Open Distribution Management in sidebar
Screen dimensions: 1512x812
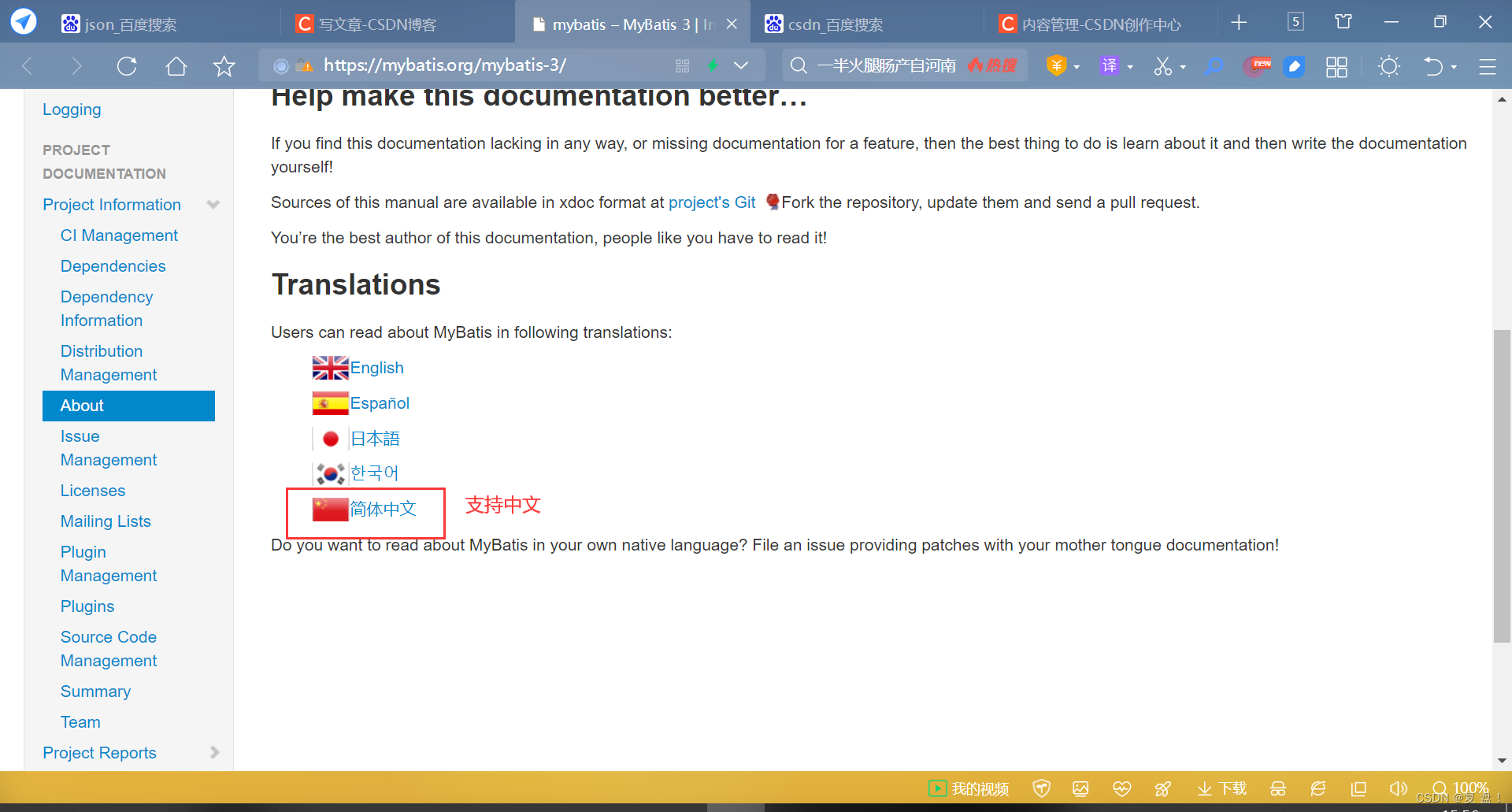(109, 363)
